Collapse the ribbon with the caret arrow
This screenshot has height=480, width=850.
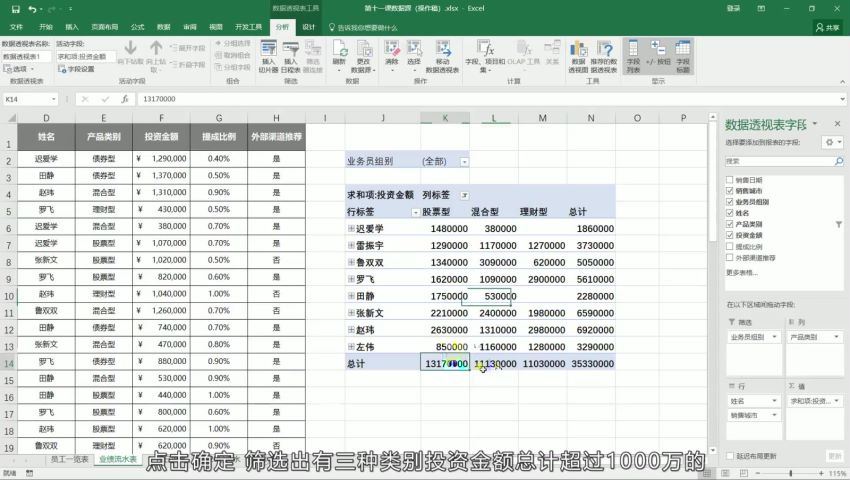[842, 82]
